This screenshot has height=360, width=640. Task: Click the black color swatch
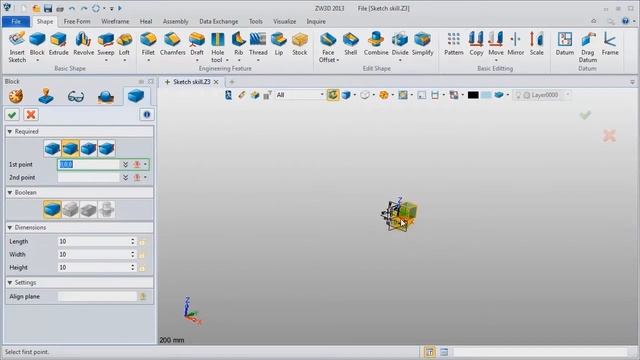[473, 95]
